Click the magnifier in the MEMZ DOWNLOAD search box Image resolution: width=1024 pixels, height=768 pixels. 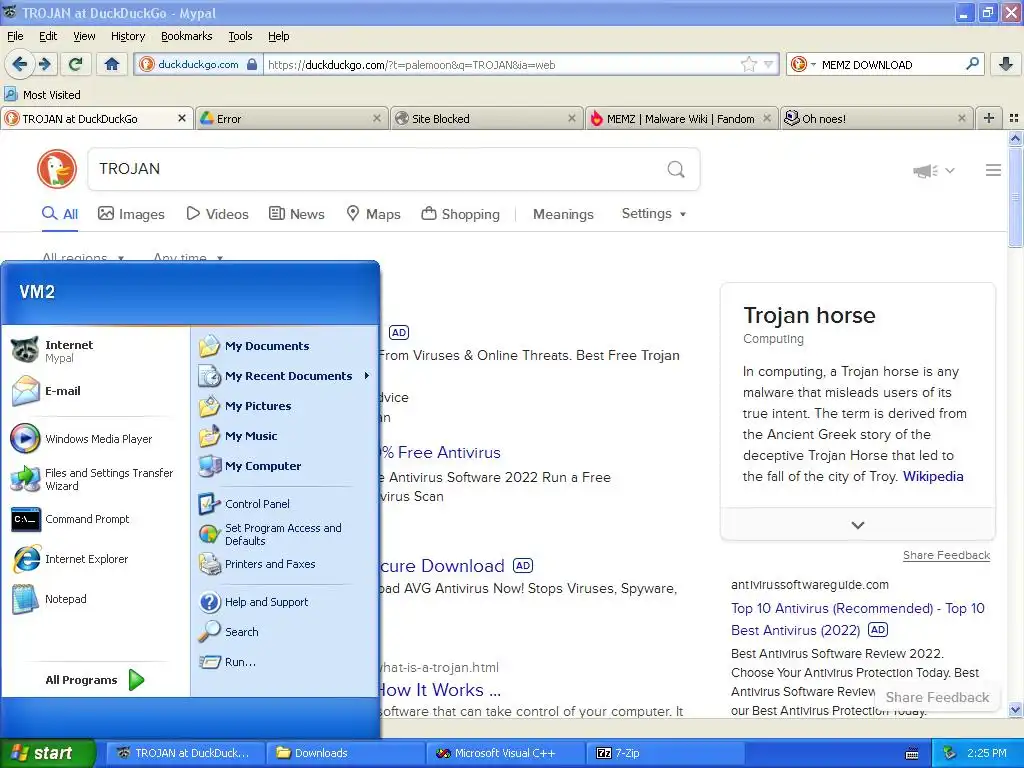click(972, 64)
